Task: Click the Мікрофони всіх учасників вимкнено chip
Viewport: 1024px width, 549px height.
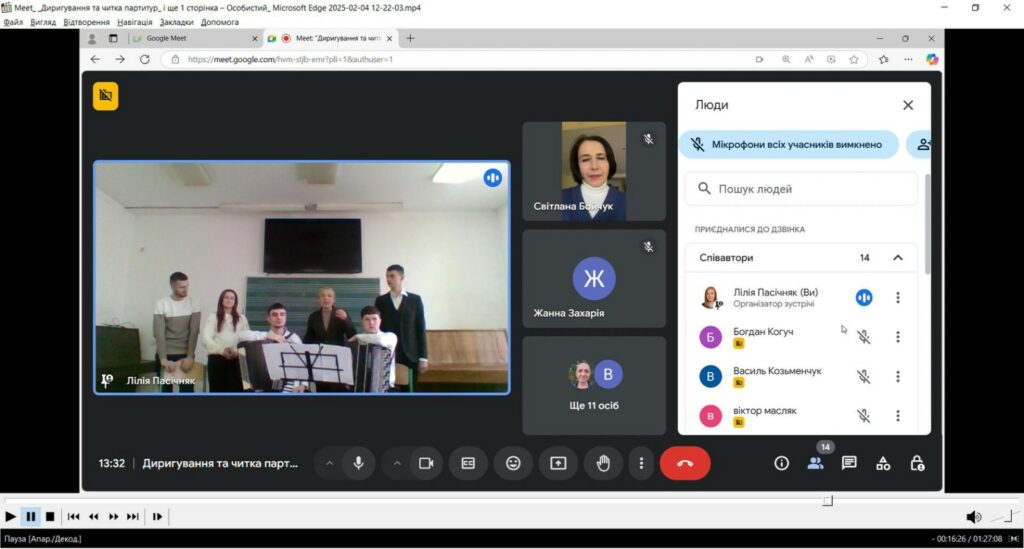Action: pyautogui.click(x=788, y=144)
